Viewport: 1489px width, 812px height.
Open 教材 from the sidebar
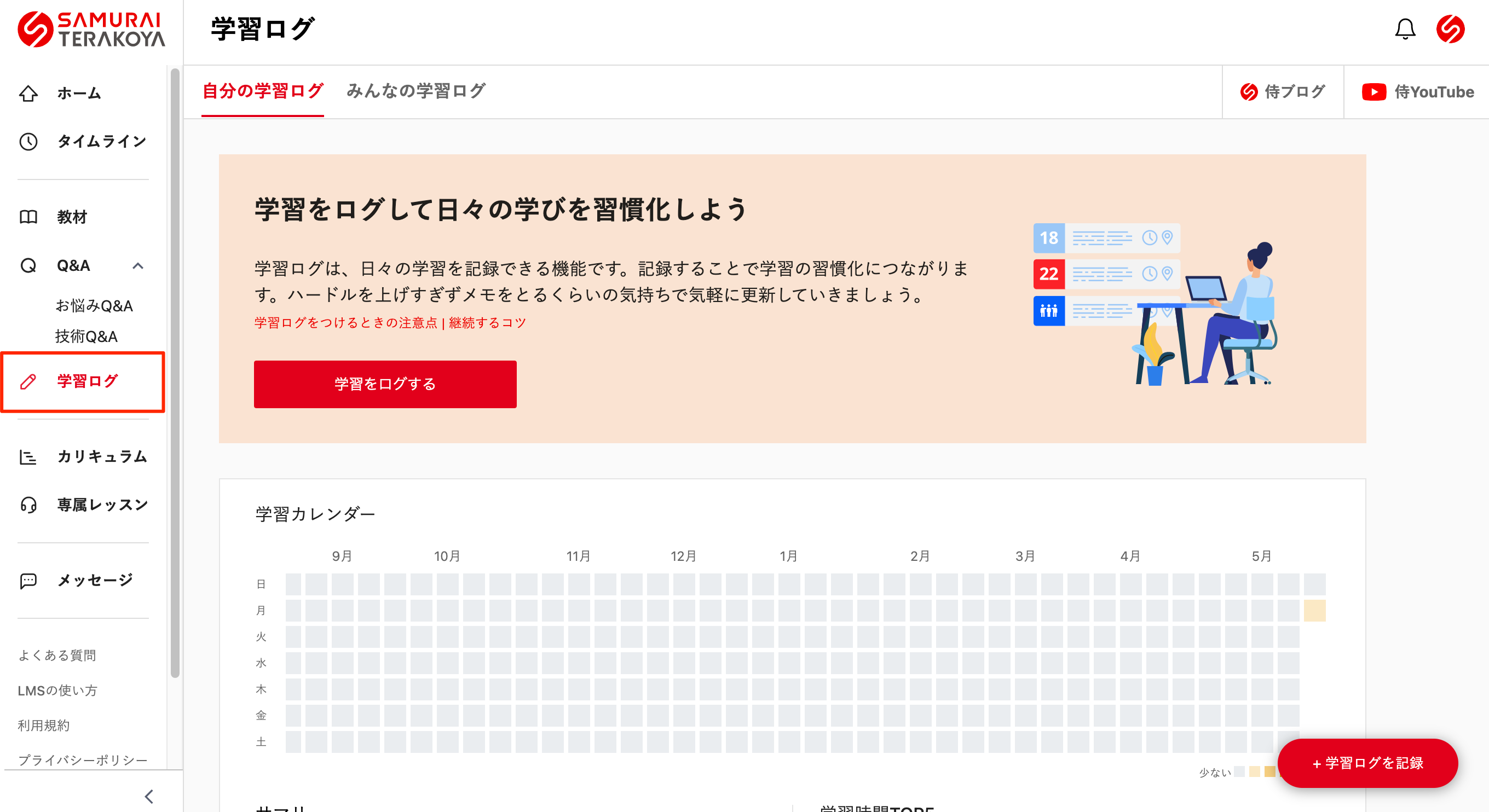pyautogui.click(x=28, y=217)
